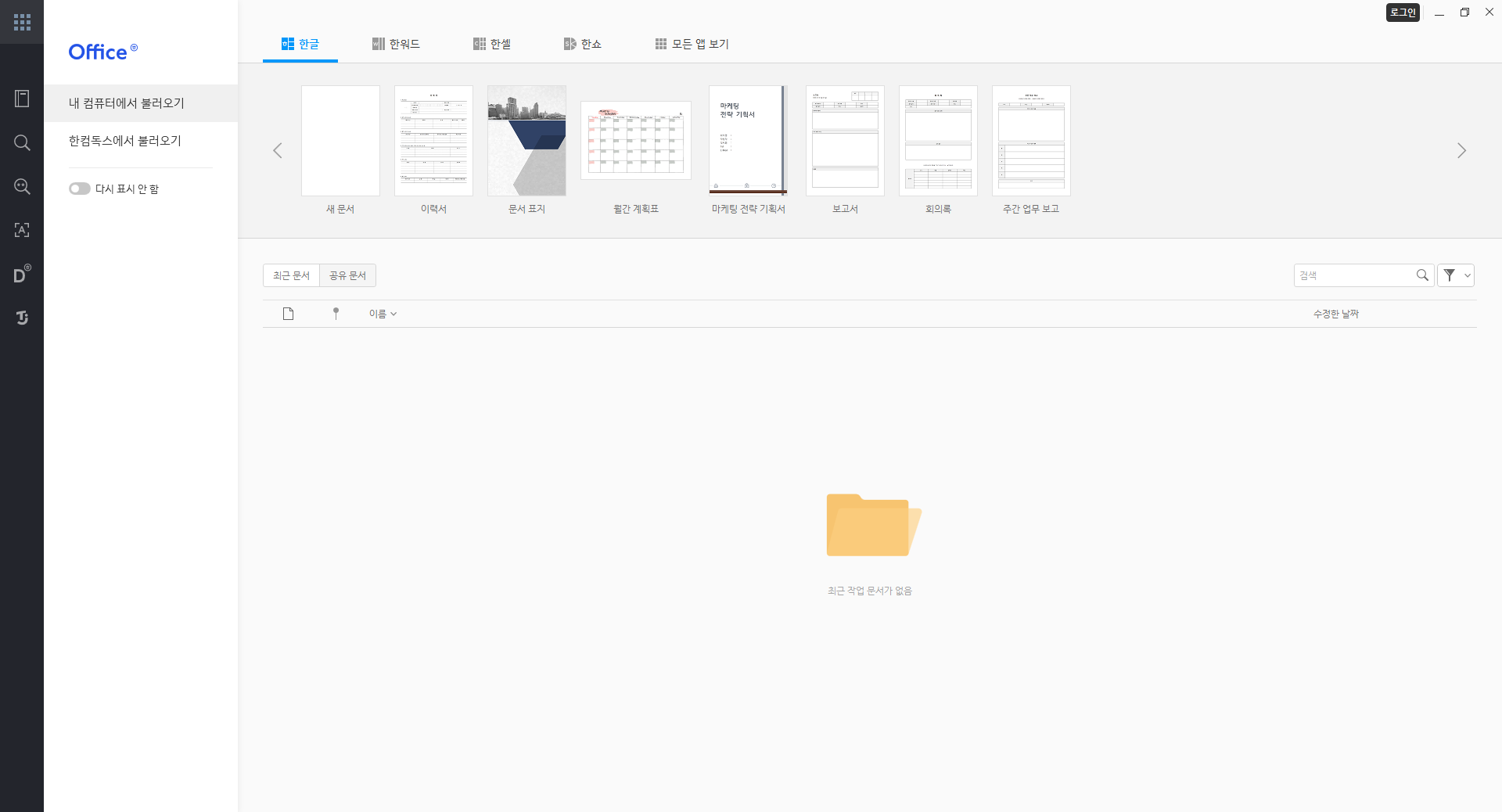Click the zoom-search magnifier sidebar icon
1502x812 pixels.
click(22, 186)
